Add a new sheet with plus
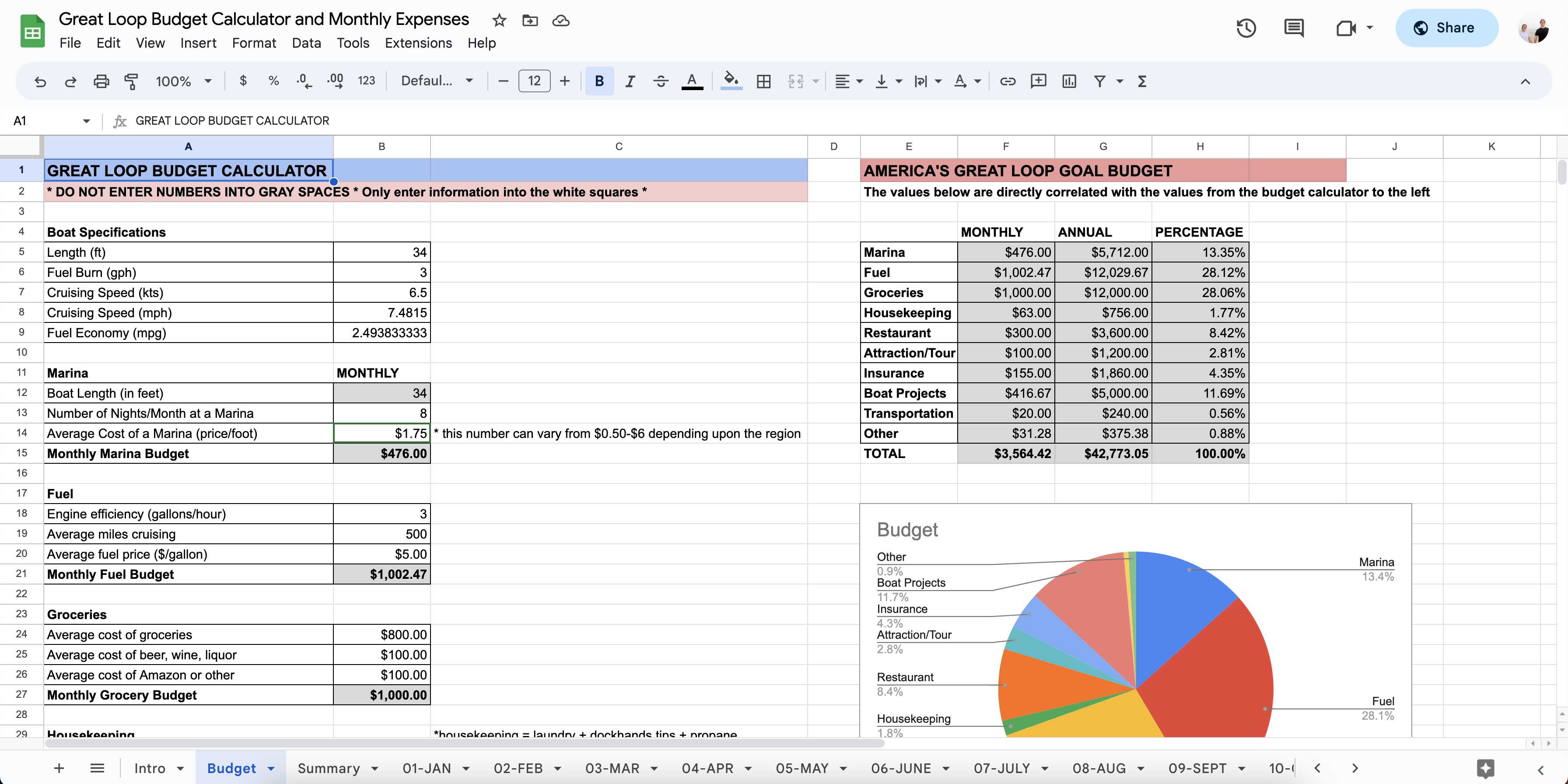Image resolution: width=1568 pixels, height=784 pixels. point(59,769)
